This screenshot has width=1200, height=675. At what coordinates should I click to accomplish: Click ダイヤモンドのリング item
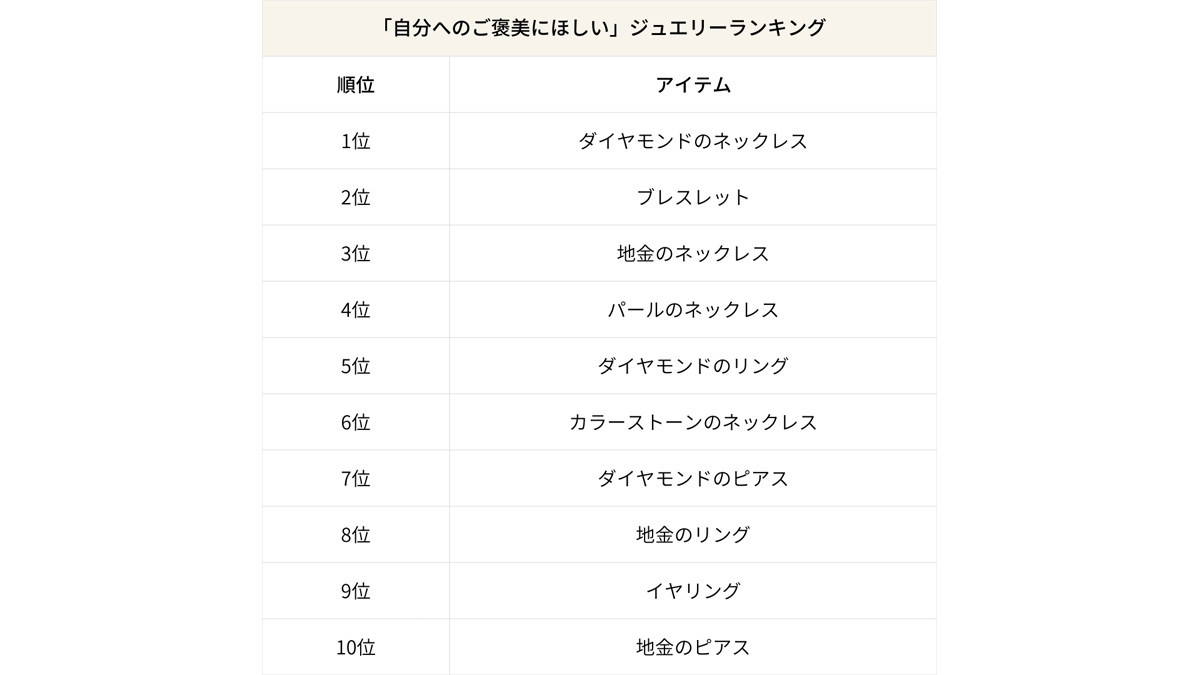pyautogui.click(x=692, y=366)
